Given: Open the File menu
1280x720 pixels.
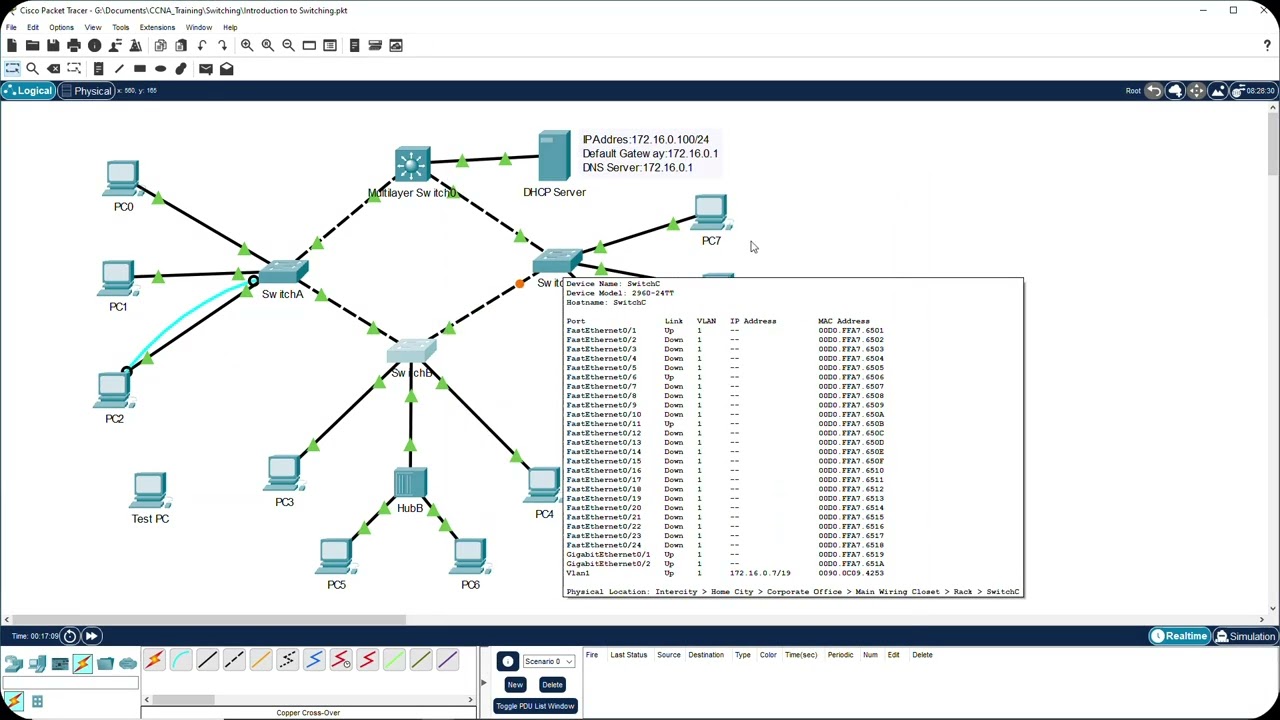Looking at the screenshot, I should [x=11, y=27].
